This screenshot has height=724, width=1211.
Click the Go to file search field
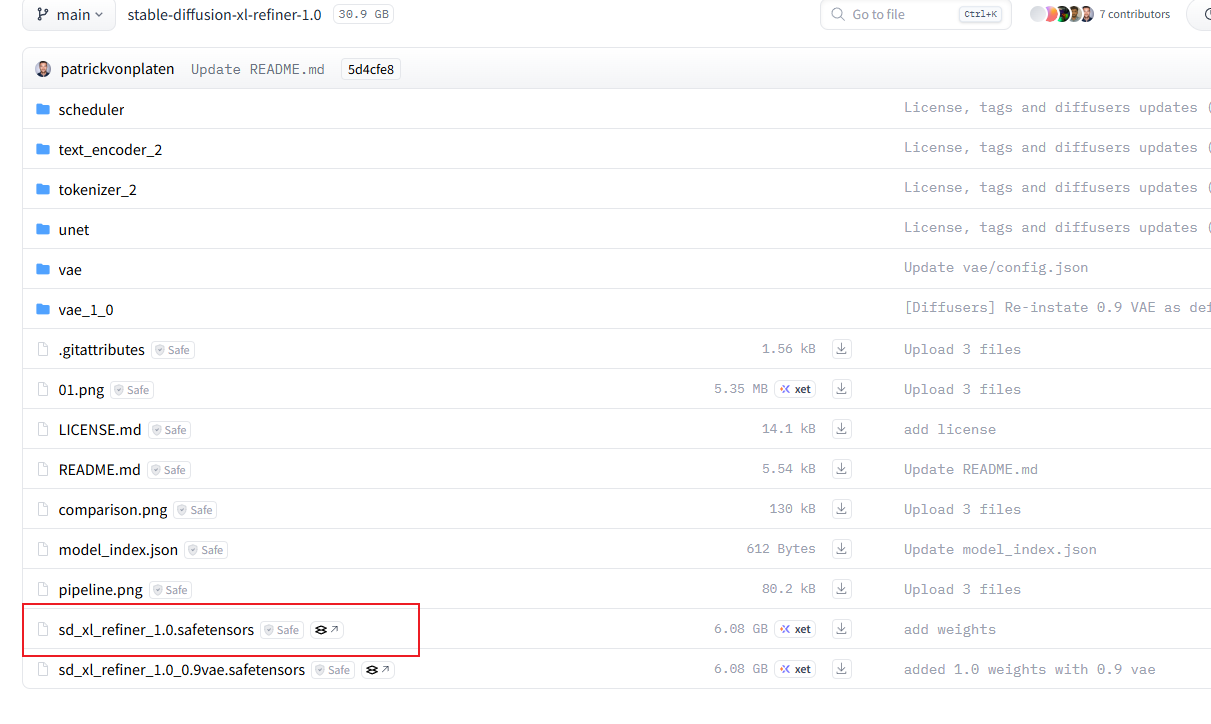(x=915, y=15)
